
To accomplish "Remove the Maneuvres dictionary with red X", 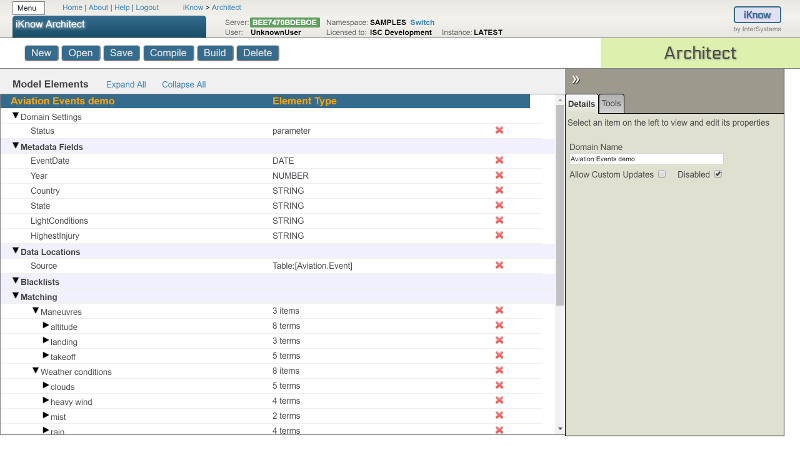I will point(499,311).
